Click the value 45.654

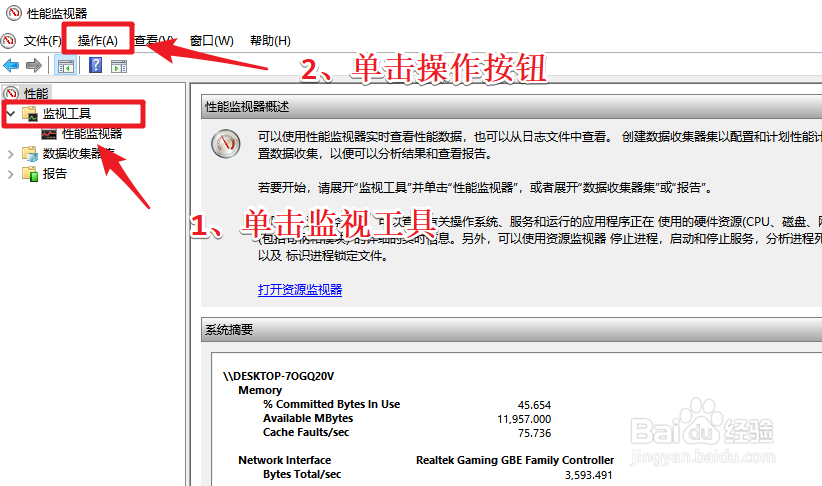pos(534,405)
